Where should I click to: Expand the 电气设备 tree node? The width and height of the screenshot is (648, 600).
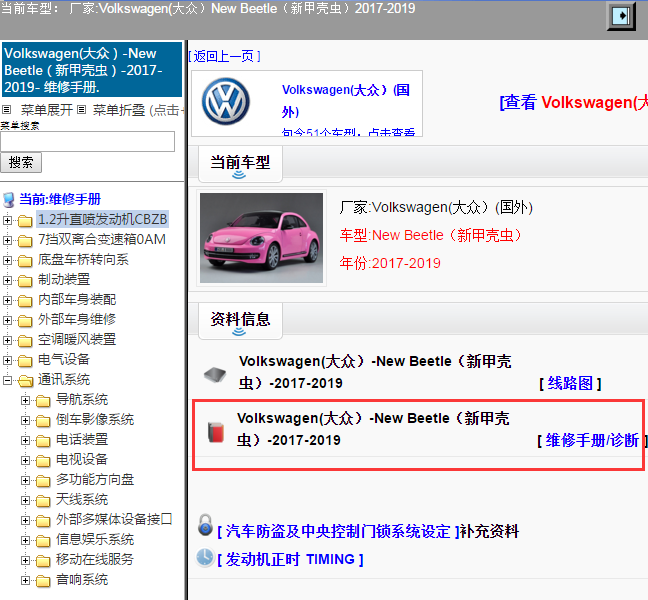click(x=7, y=360)
